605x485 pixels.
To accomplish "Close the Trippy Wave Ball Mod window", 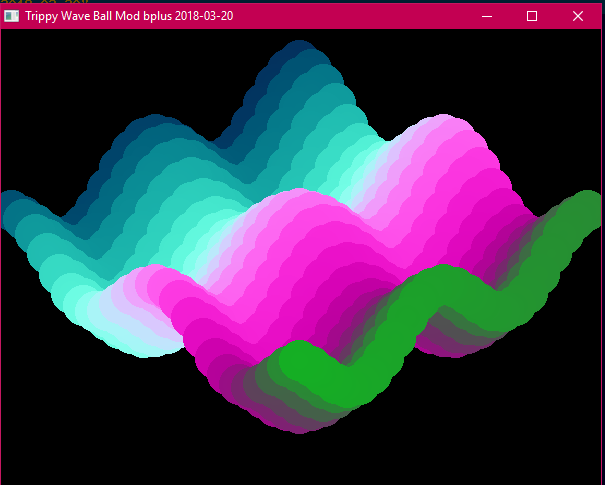I will pos(578,16).
